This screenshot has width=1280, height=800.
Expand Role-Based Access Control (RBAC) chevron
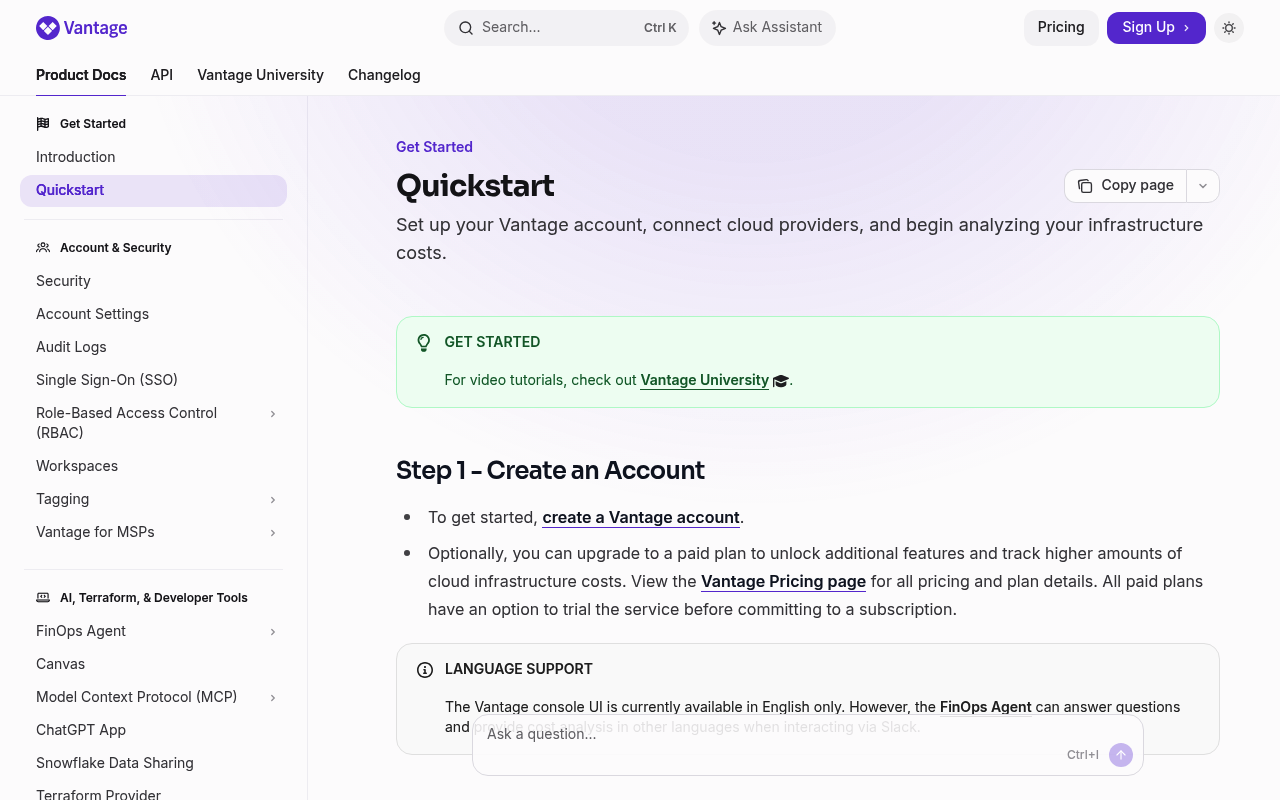click(x=273, y=414)
